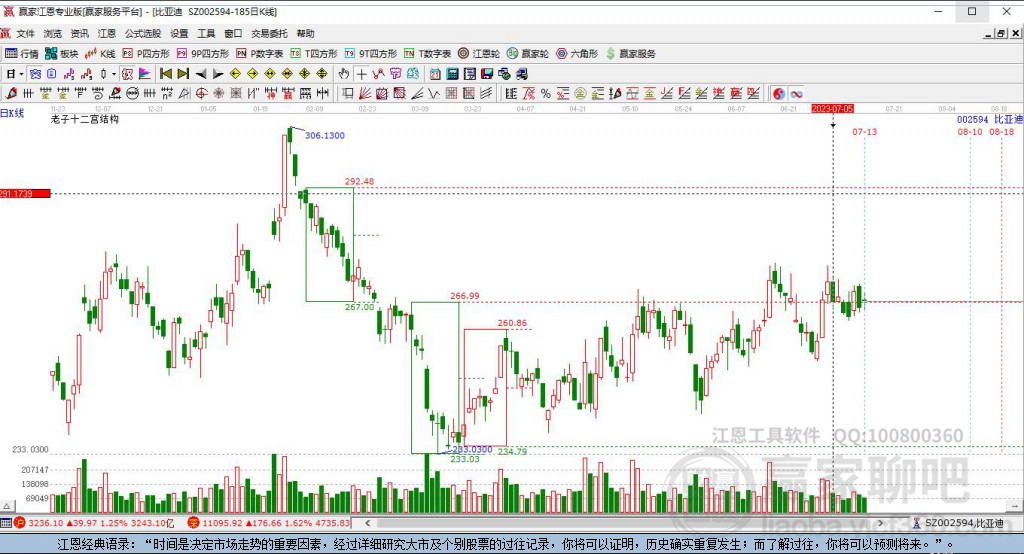Screen dimensions: 1024x554
Task: Open the 六角形 hexagon tool
Action: 577,54
